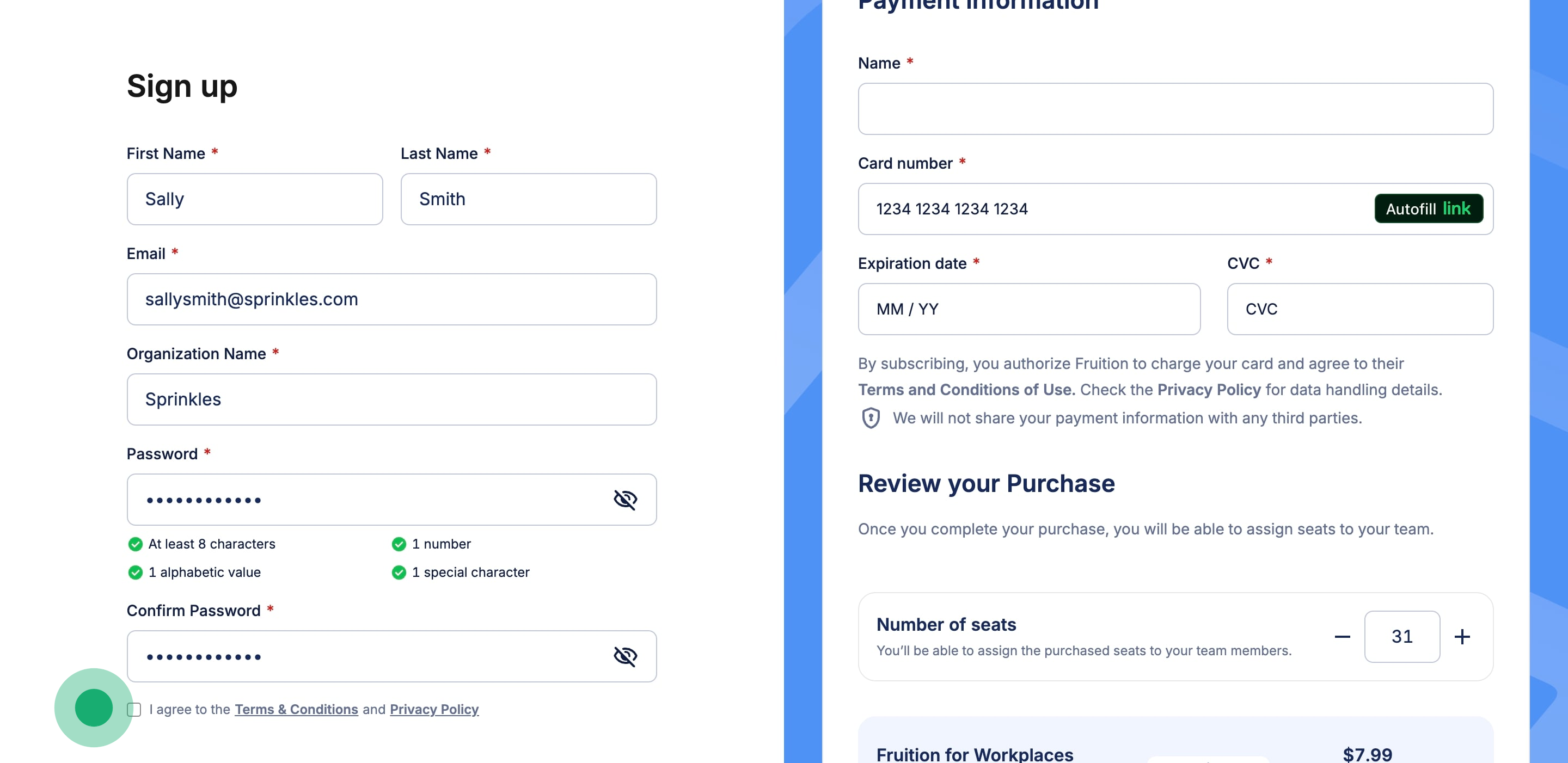Click the plus icon to increase seats
This screenshot has width=1568, height=763.
(x=1461, y=636)
